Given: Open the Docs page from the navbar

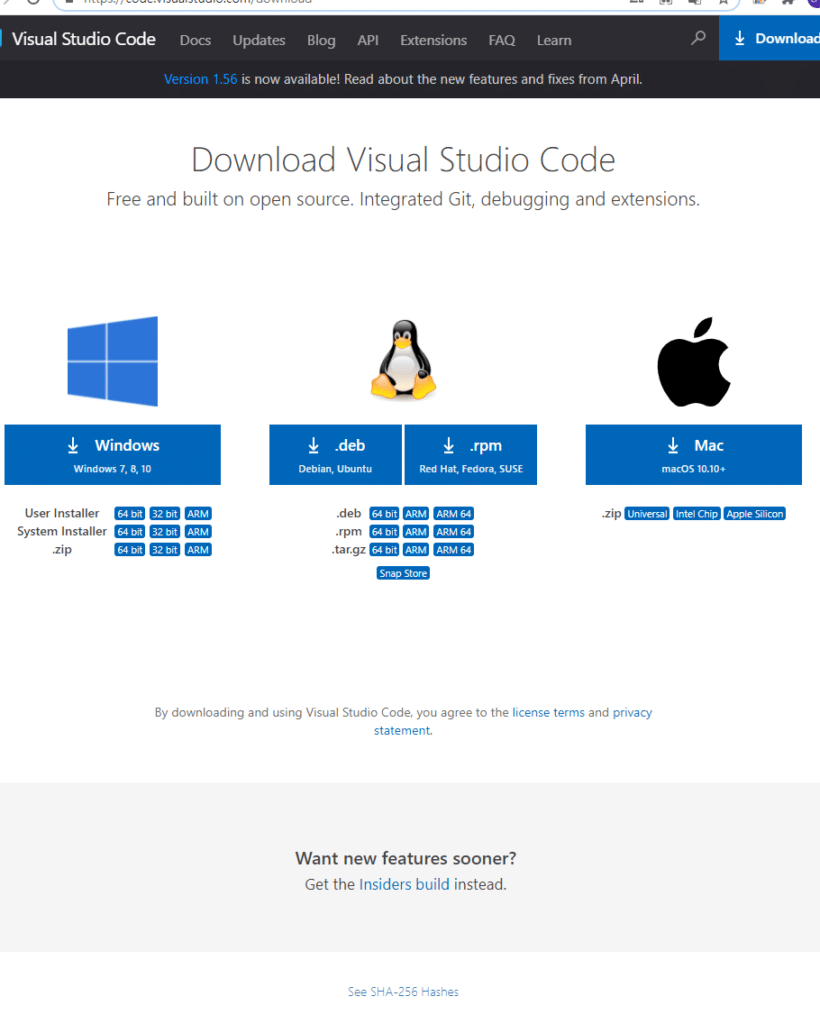Looking at the screenshot, I should point(195,40).
